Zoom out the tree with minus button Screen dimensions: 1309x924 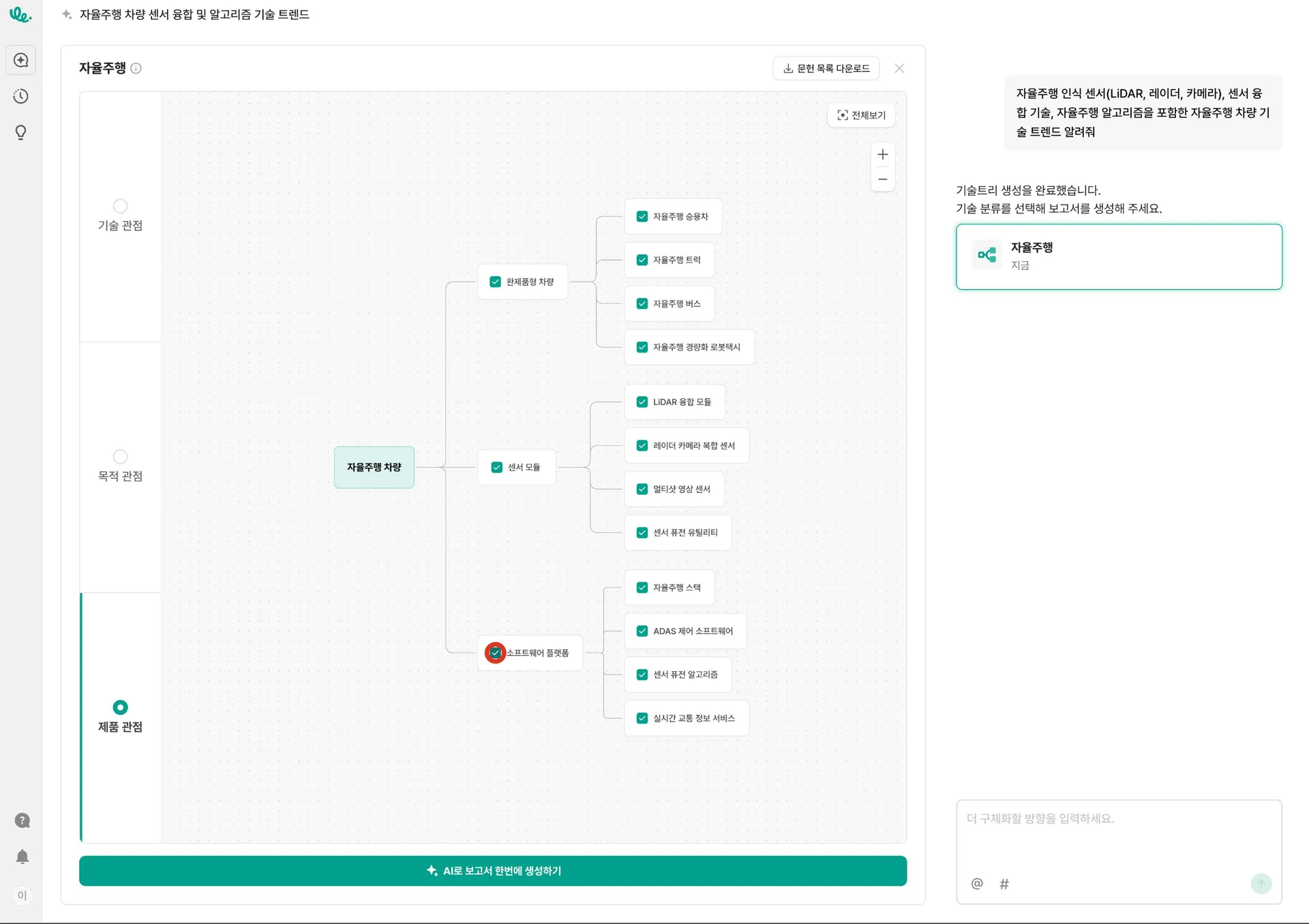pos(883,179)
